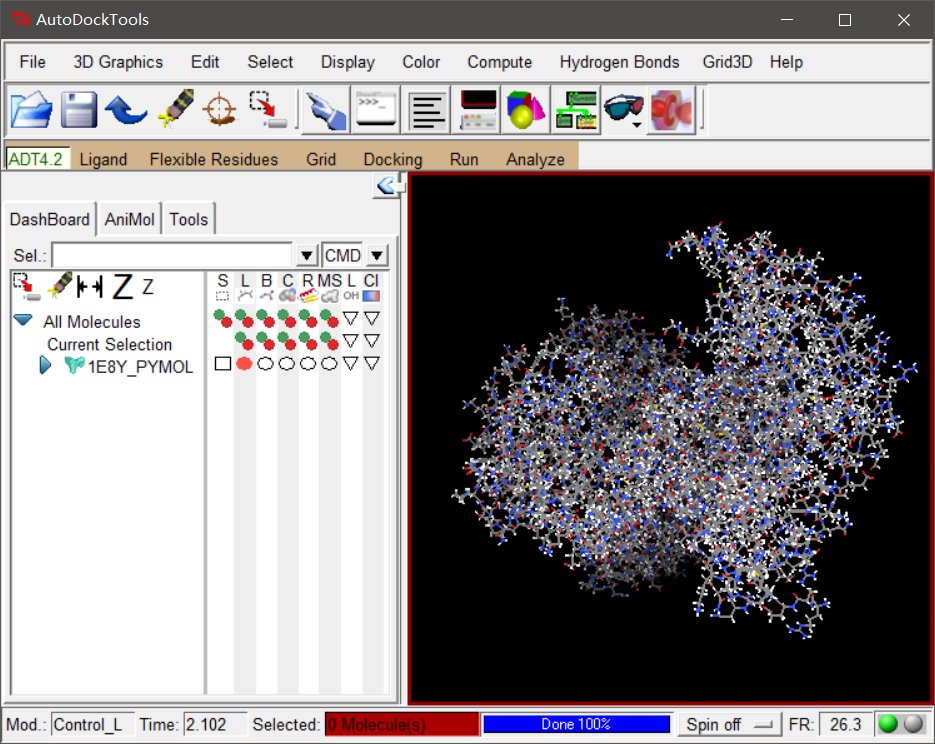
Task: Toggle ribbon display for 1E8Y_PYMOL
Action: [x=308, y=363]
